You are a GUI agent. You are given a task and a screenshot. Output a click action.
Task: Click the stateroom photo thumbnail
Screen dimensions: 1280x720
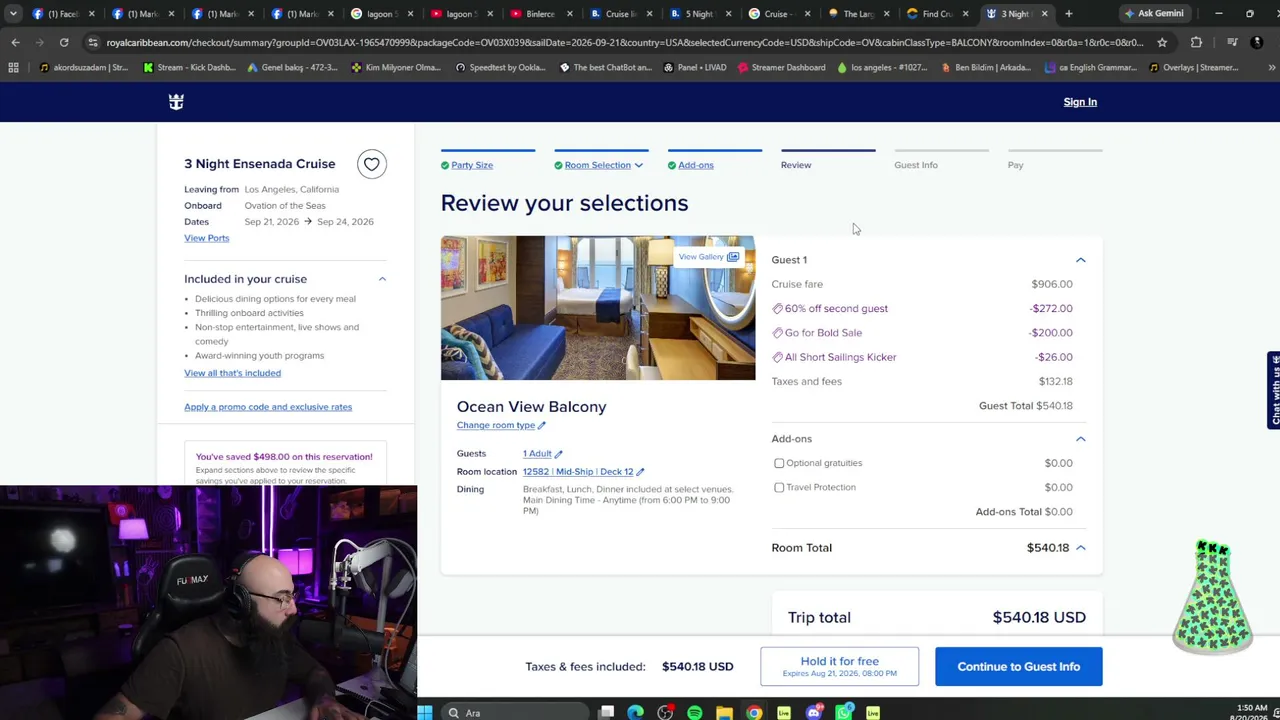click(x=598, y=308)
